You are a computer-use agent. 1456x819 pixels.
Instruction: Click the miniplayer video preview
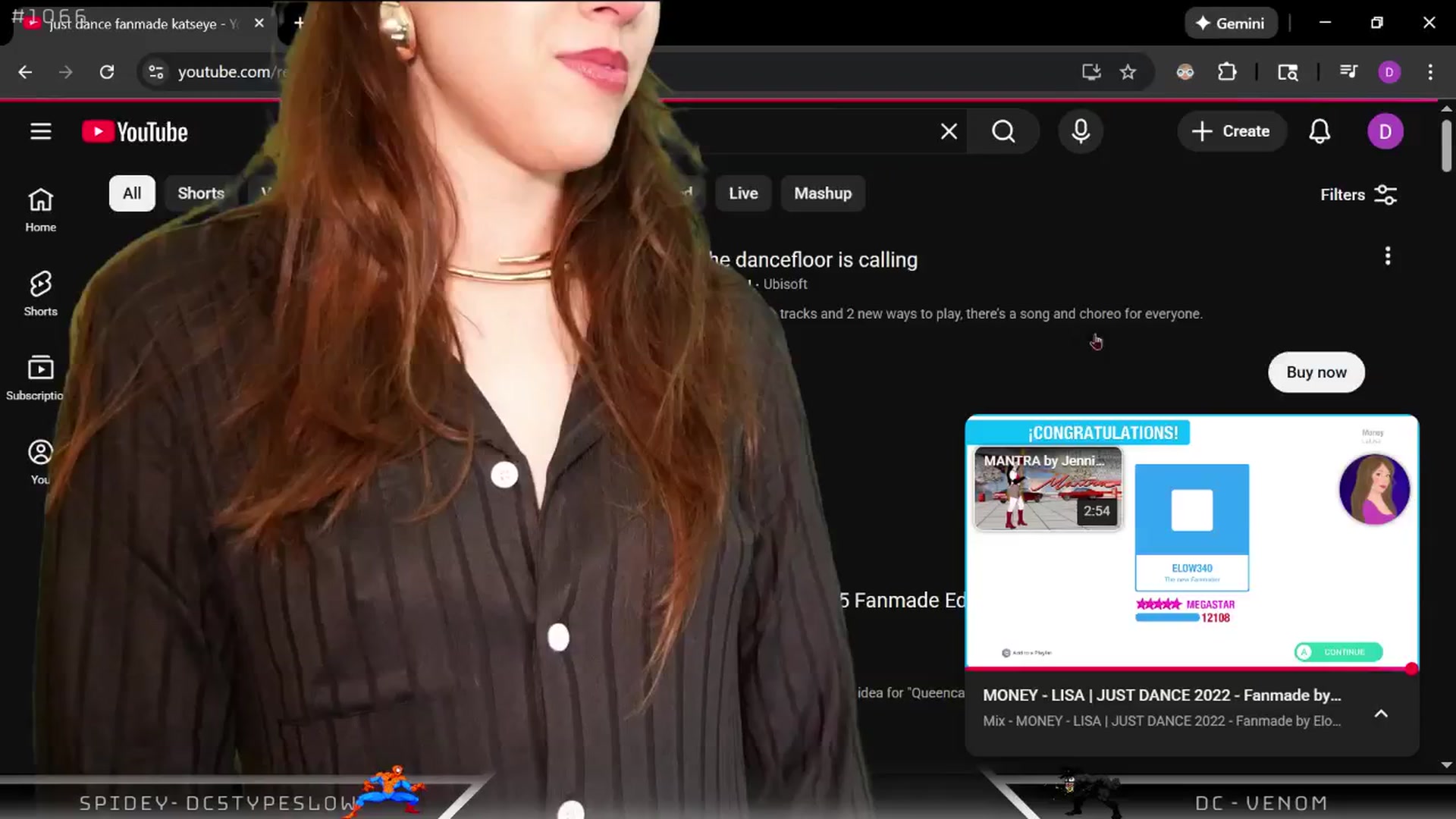pos(1191,541)
